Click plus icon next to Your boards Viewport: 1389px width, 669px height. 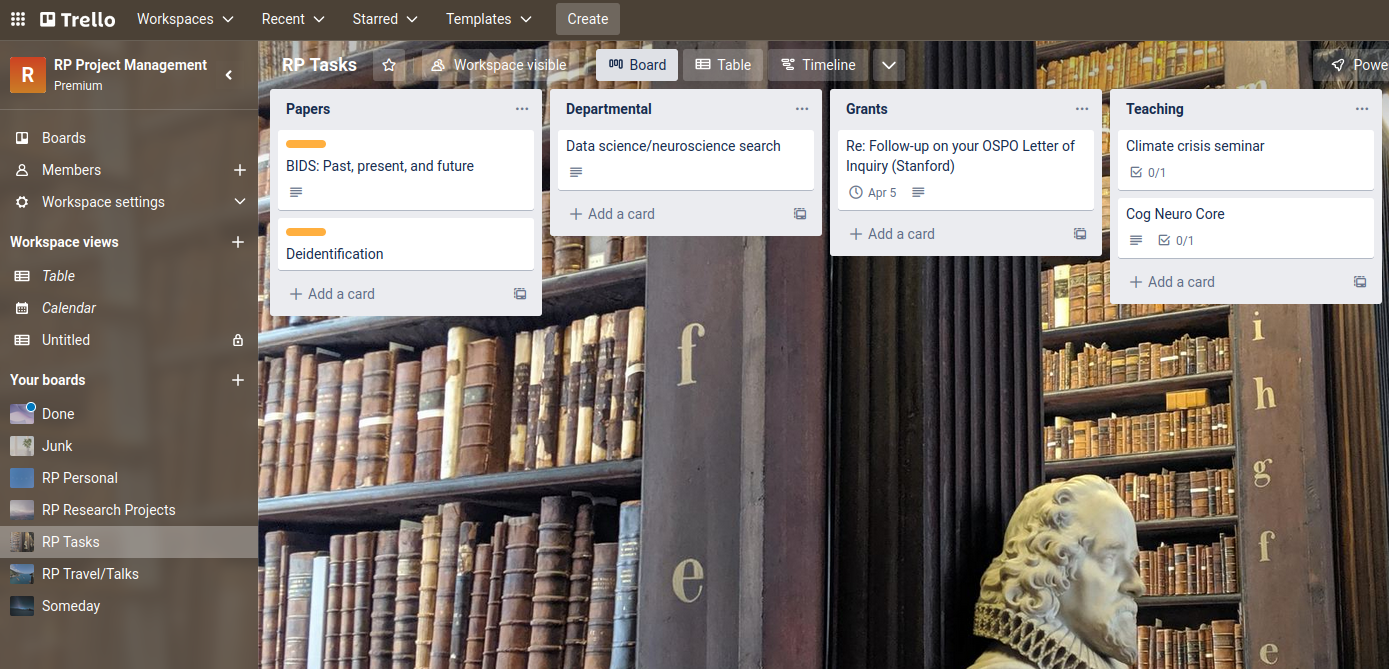click(x=238, y=380)
